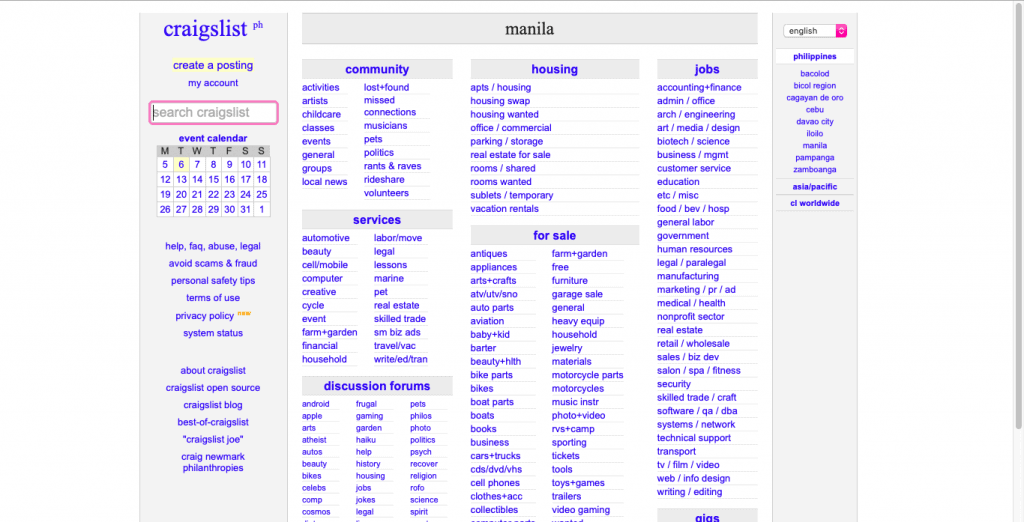This screenshot has width=1024, height=522.
Task: Select day 6 in event calendar
Action: (181, 165)
